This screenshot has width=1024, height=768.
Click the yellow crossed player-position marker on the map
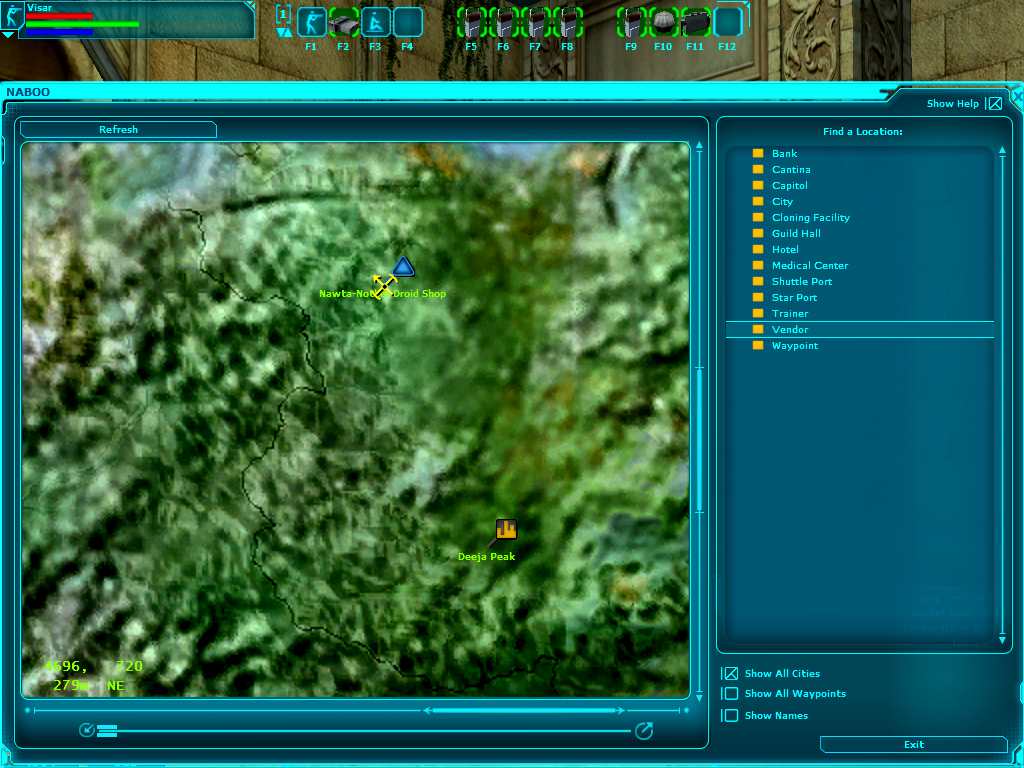click(x=384, y=286)
